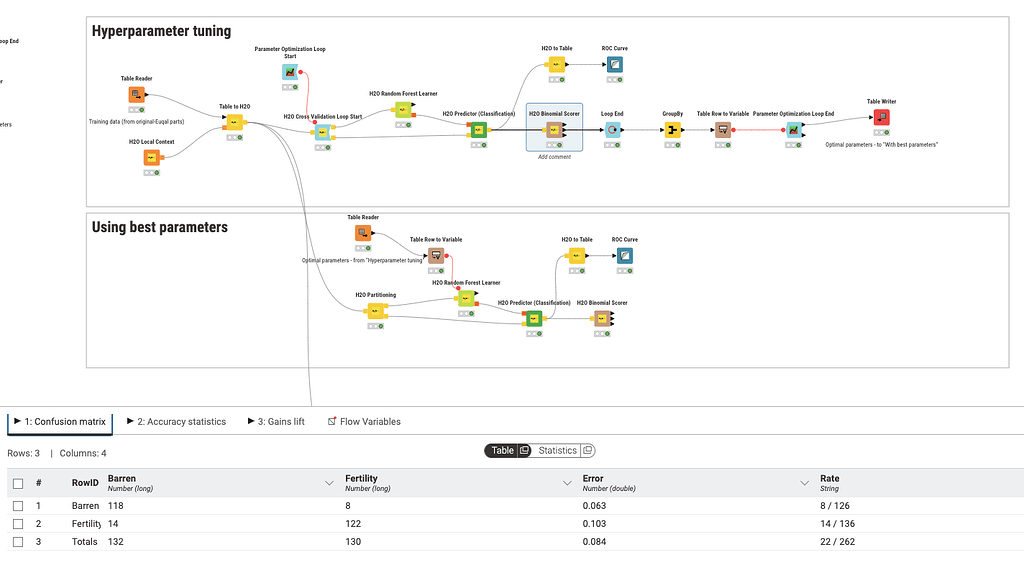This screenshot has height=565, width=1024.
Task: Toggle the select-all header checkbox
Action: 18,483
